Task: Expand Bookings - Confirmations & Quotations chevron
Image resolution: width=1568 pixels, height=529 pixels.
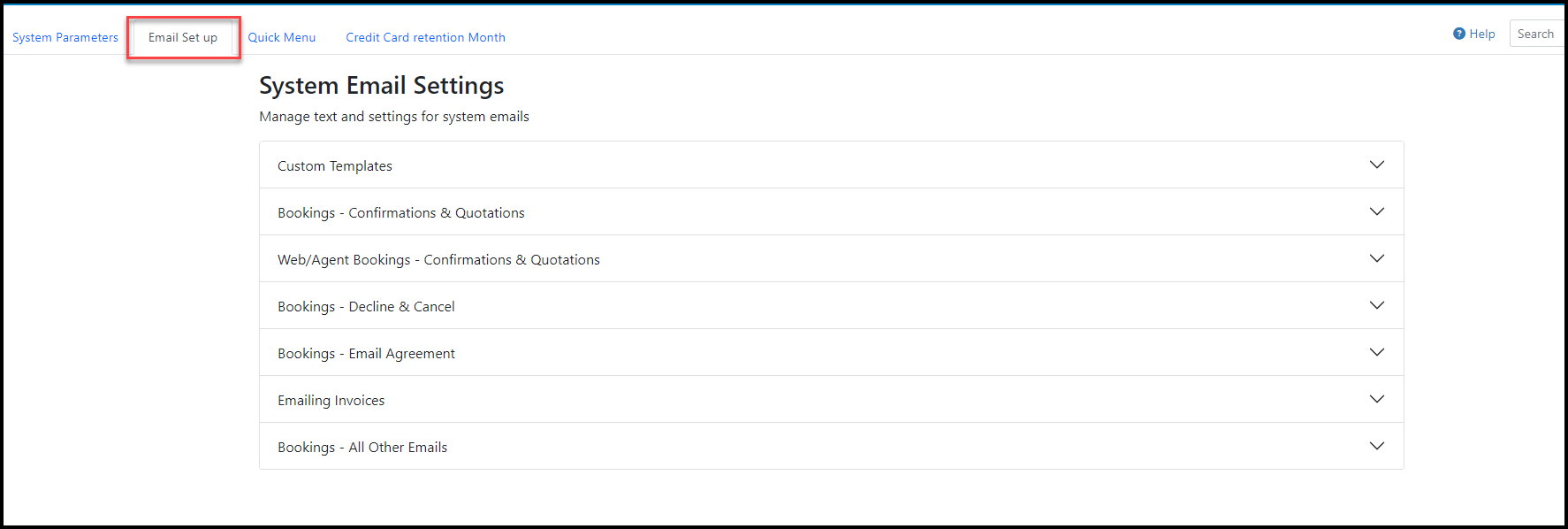Action: point(1376,211)
